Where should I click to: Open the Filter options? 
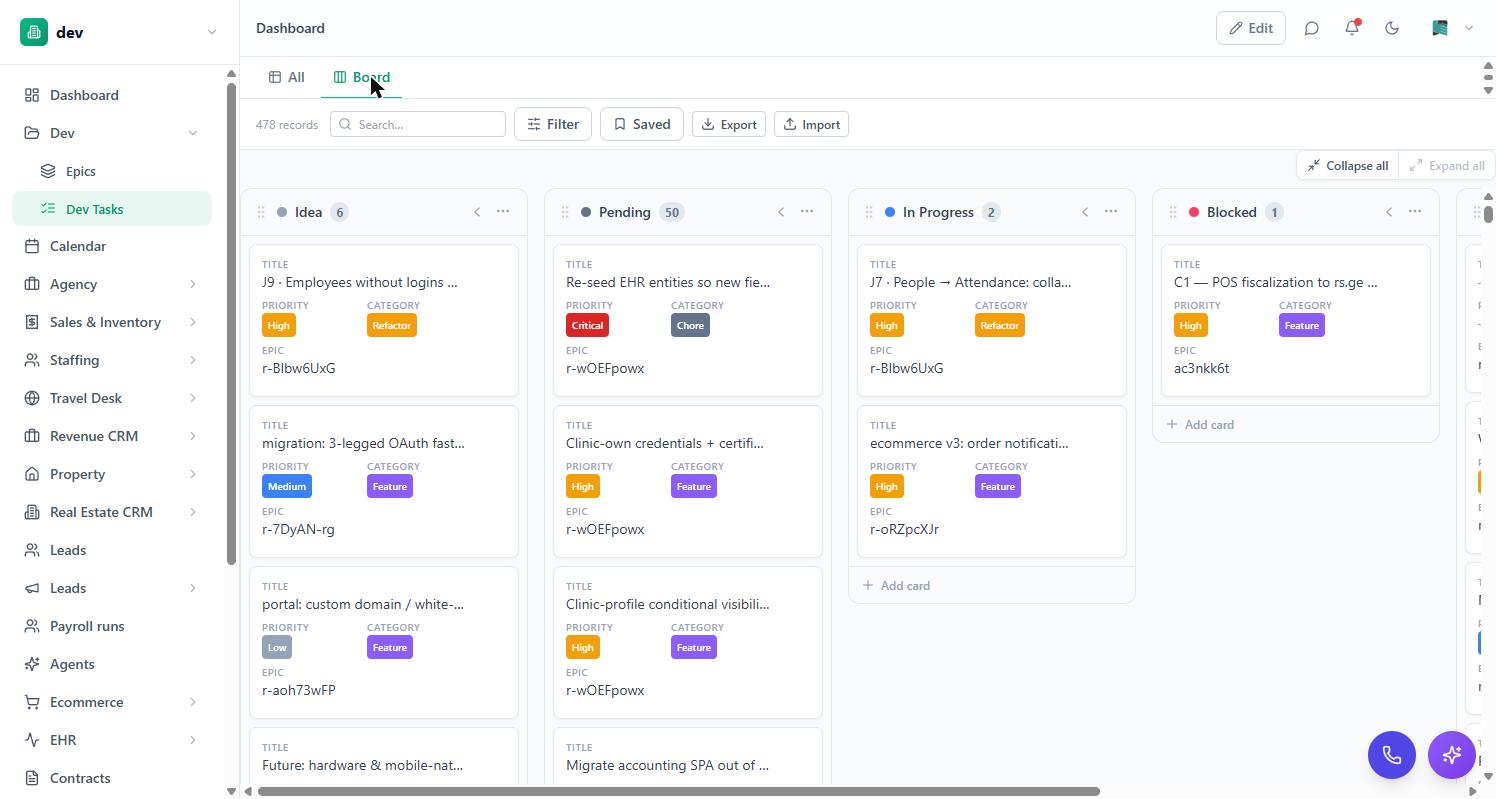tap(553, 124)
